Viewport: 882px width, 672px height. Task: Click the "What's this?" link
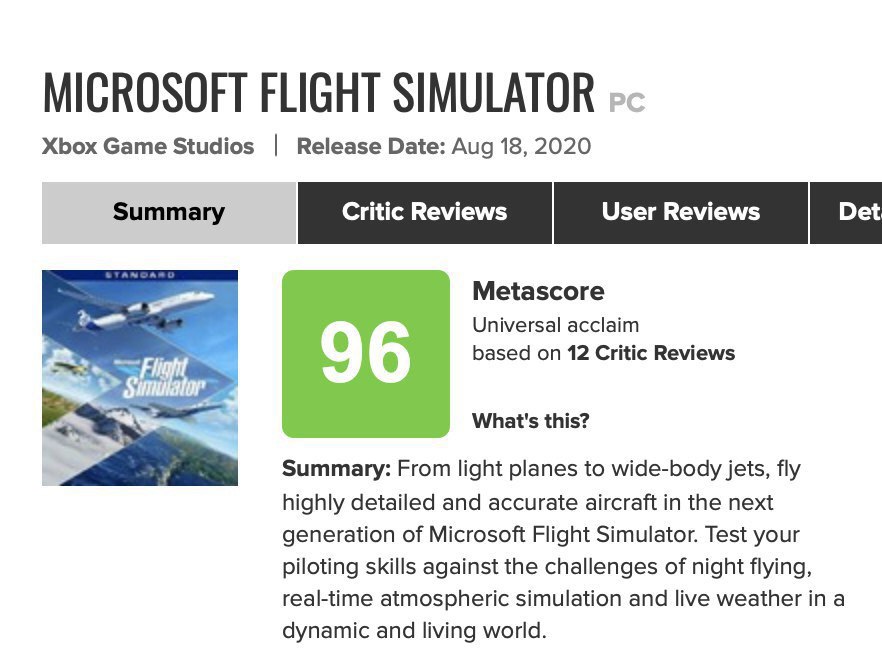click(x=530, y=421)
